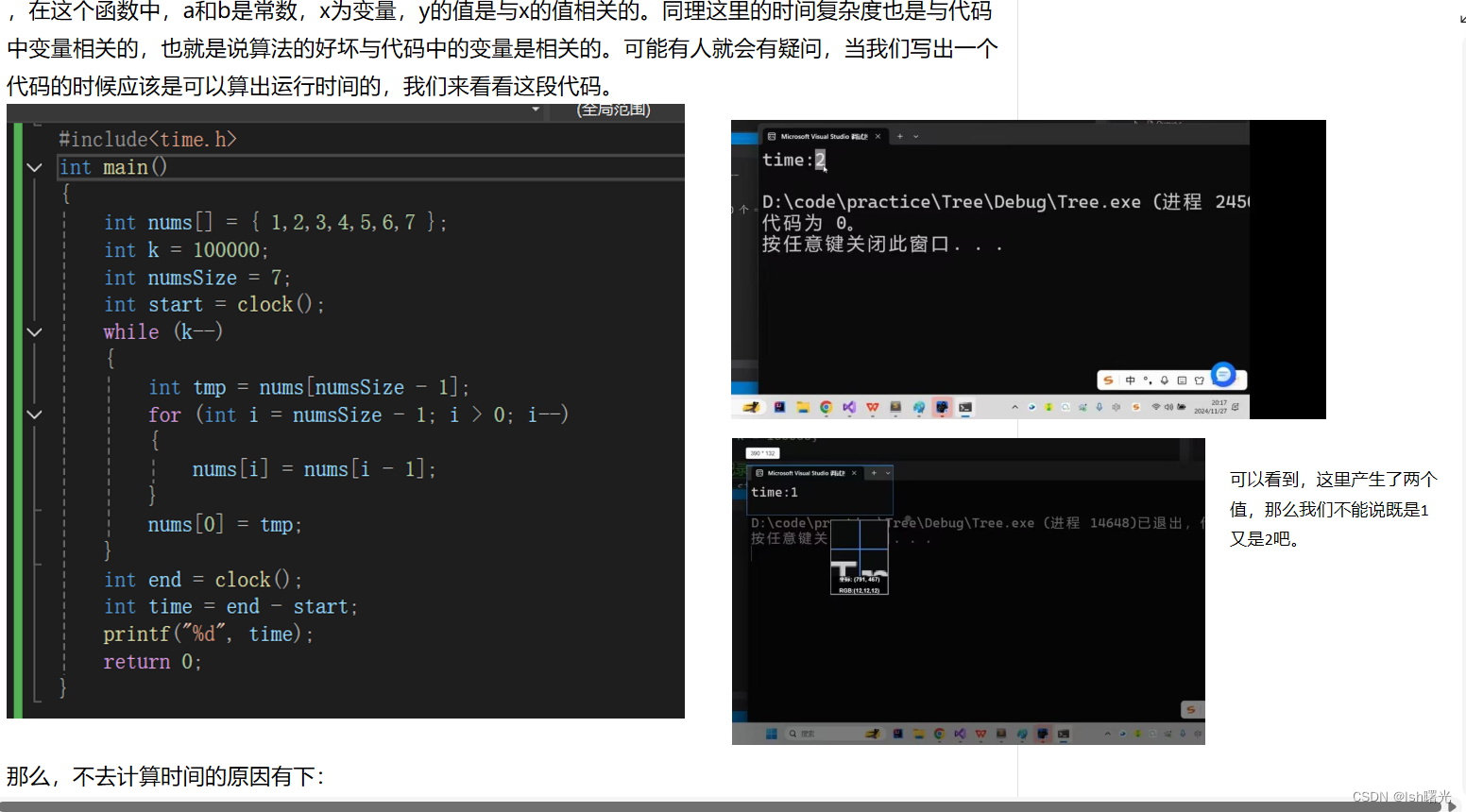Show hidden tray icons in upper screenshot
Viewport: 1466px width, 812px height.
(x=1014, y=407)
